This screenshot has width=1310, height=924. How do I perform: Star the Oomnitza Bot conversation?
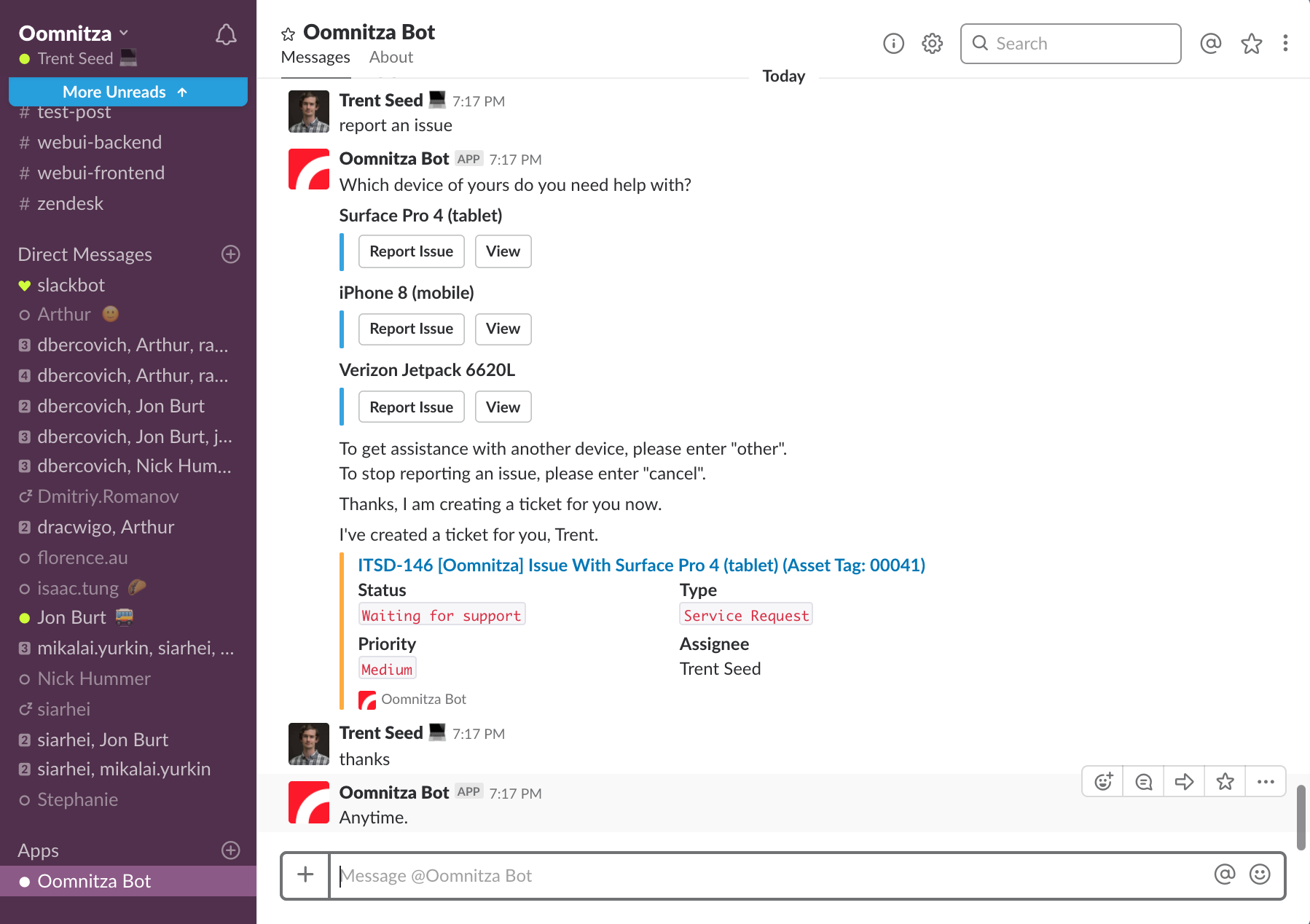point(288,34)
